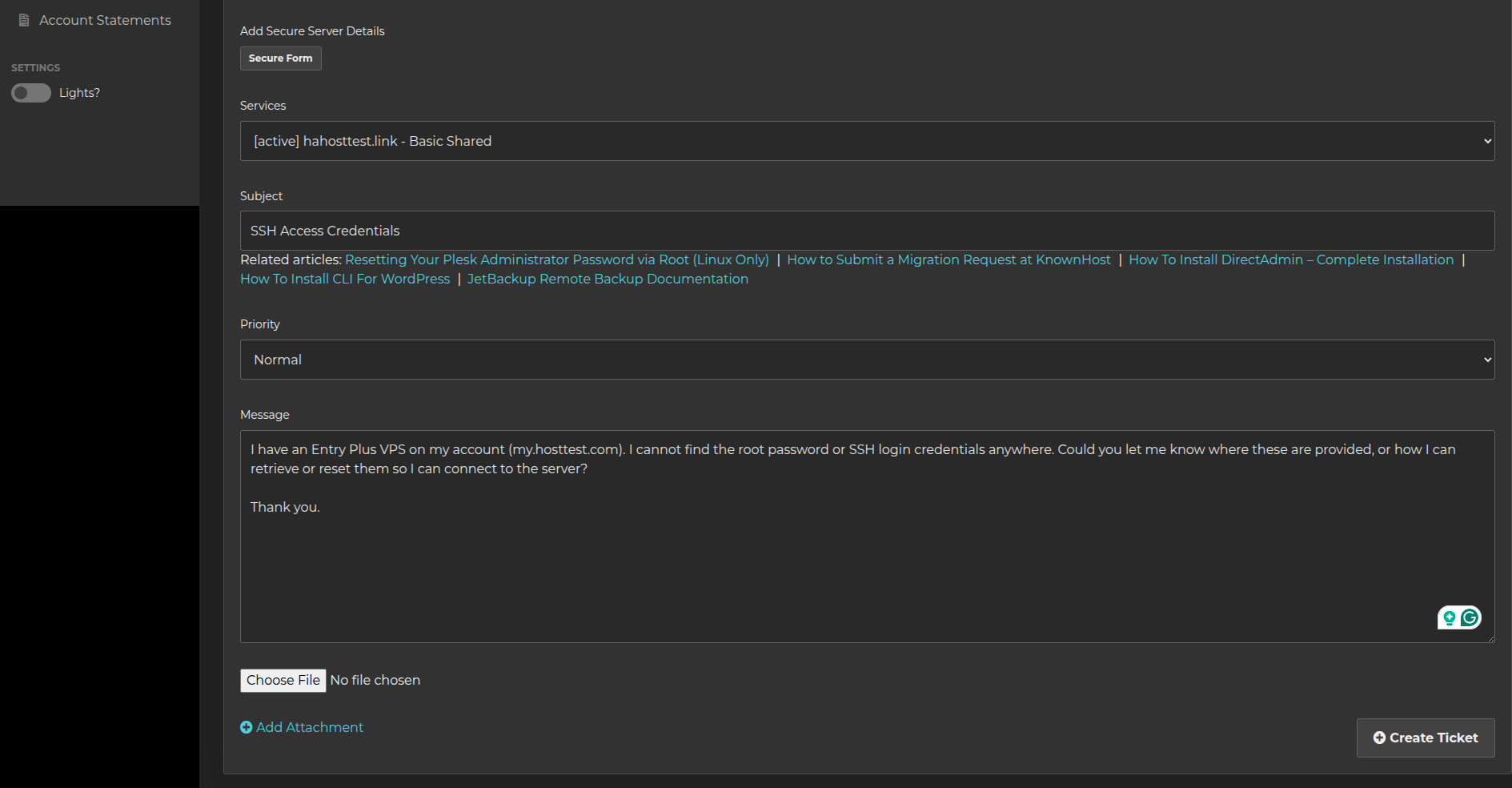
Task: Click the Grammarly G icon in message box
Action: (x=1470, y=617)
